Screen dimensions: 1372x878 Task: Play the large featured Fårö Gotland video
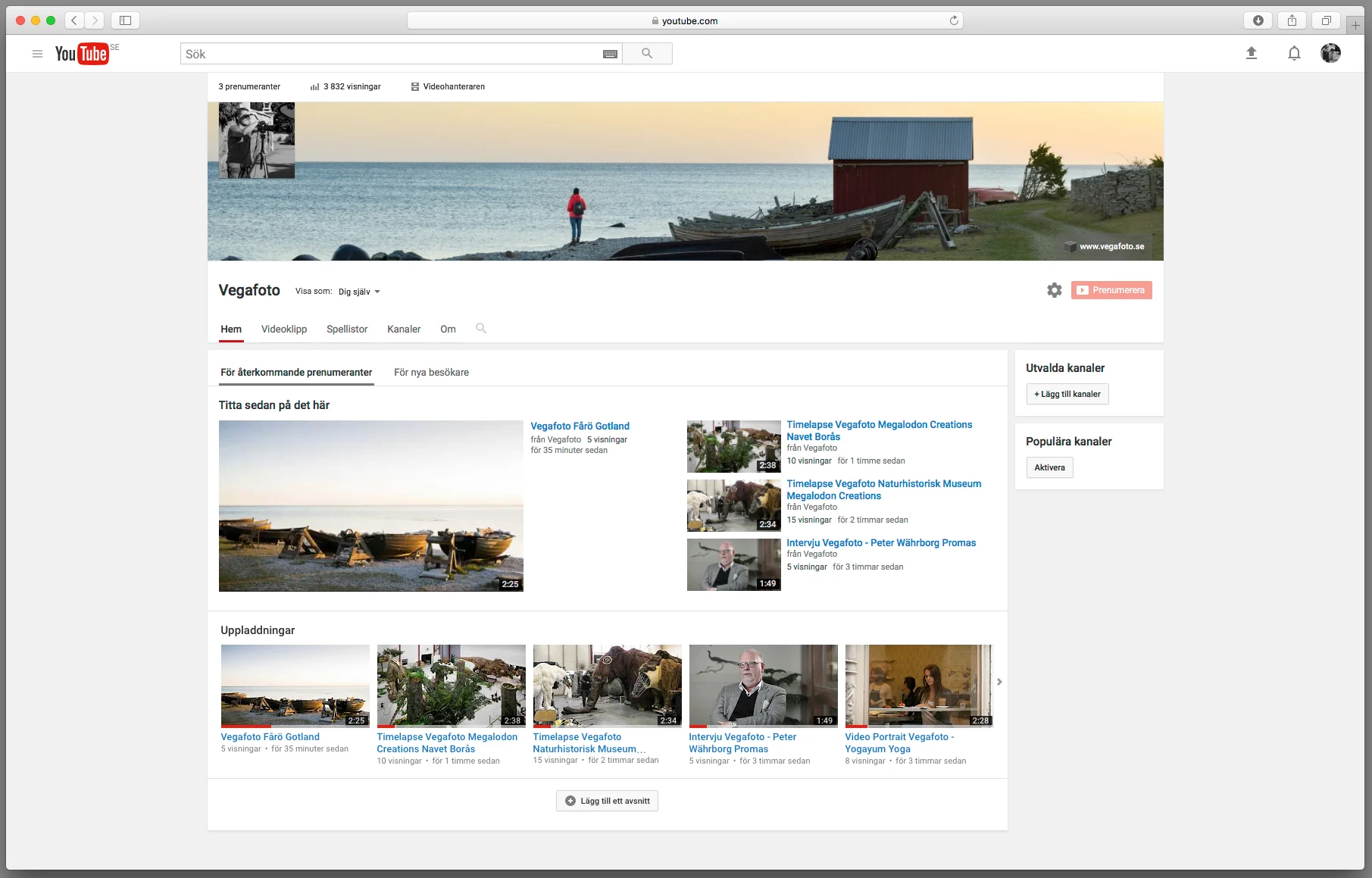[371, 506]
